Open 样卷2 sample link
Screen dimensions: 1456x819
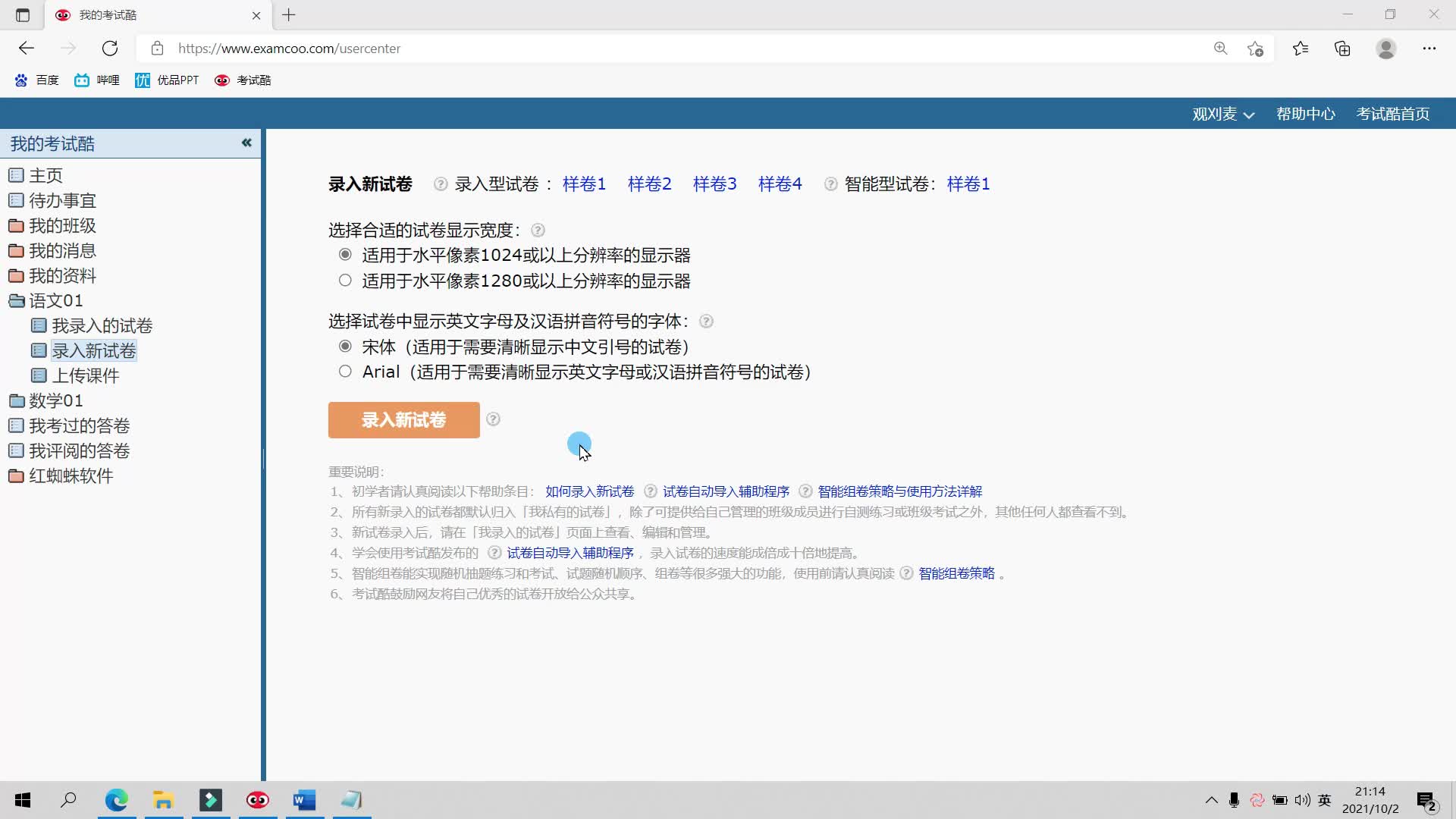click(x=649, y=184)
